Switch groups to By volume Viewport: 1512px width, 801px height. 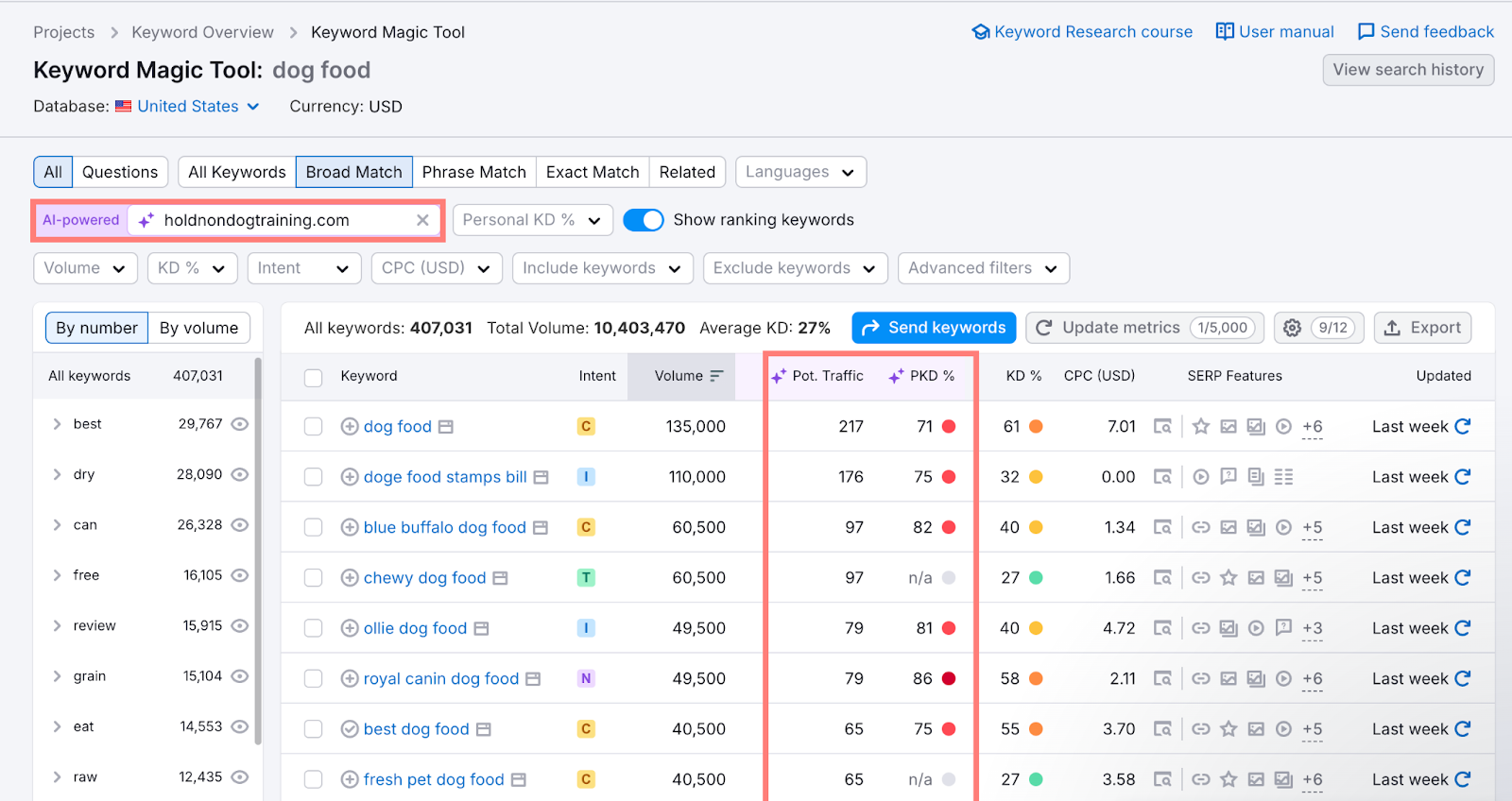(199, 328)
